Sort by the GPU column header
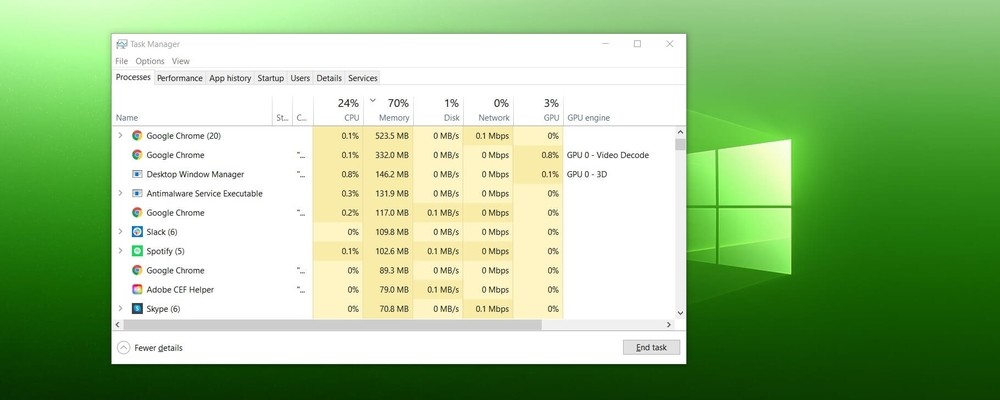This screenshot has height=400, width=1000. coord(538,110)
